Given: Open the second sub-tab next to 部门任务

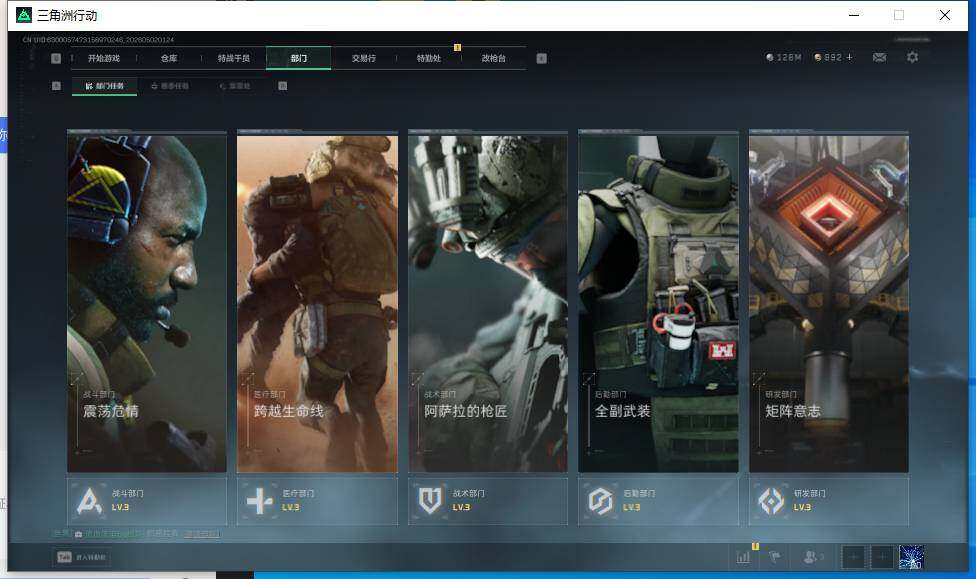Looking at the screenshot, I should click(170, 86).
